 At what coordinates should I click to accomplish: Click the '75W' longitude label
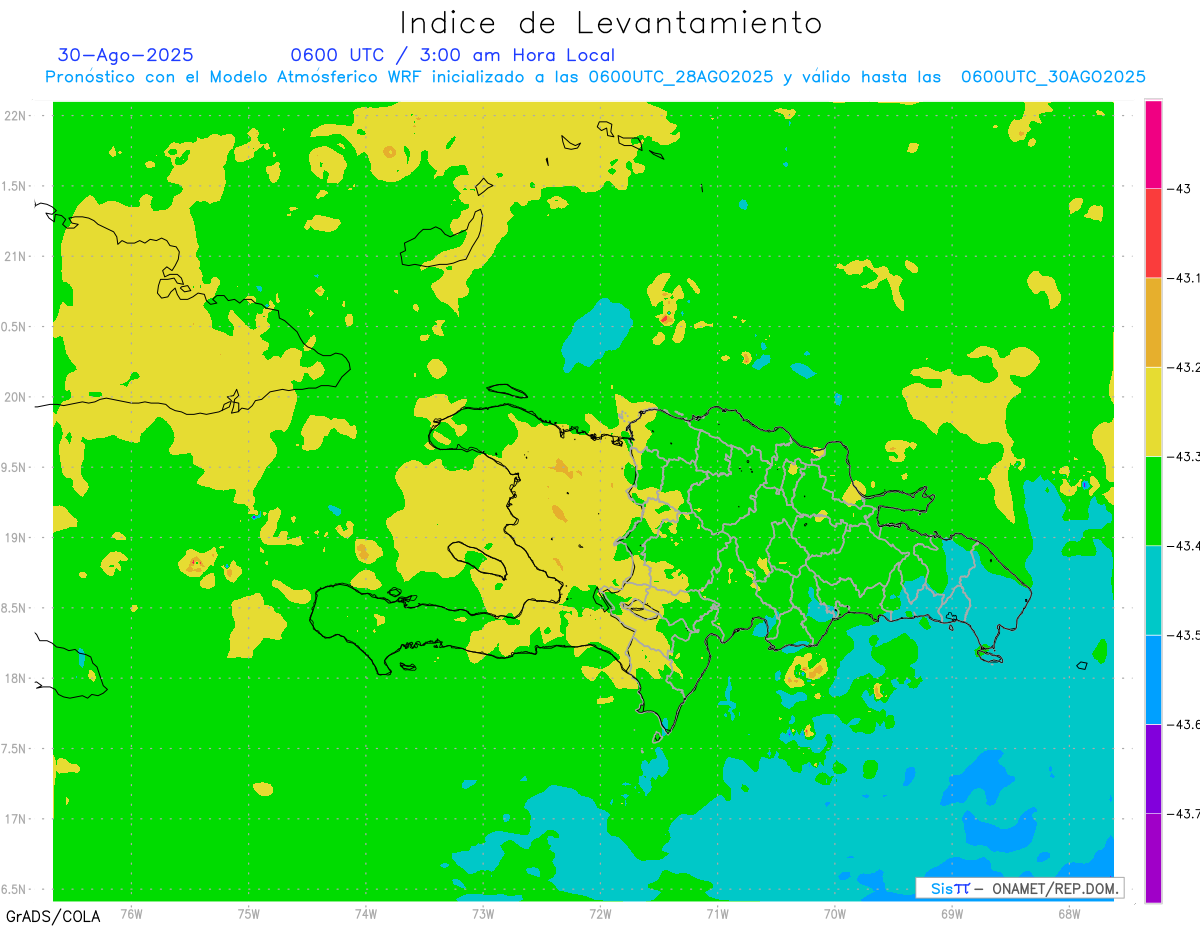249,913
